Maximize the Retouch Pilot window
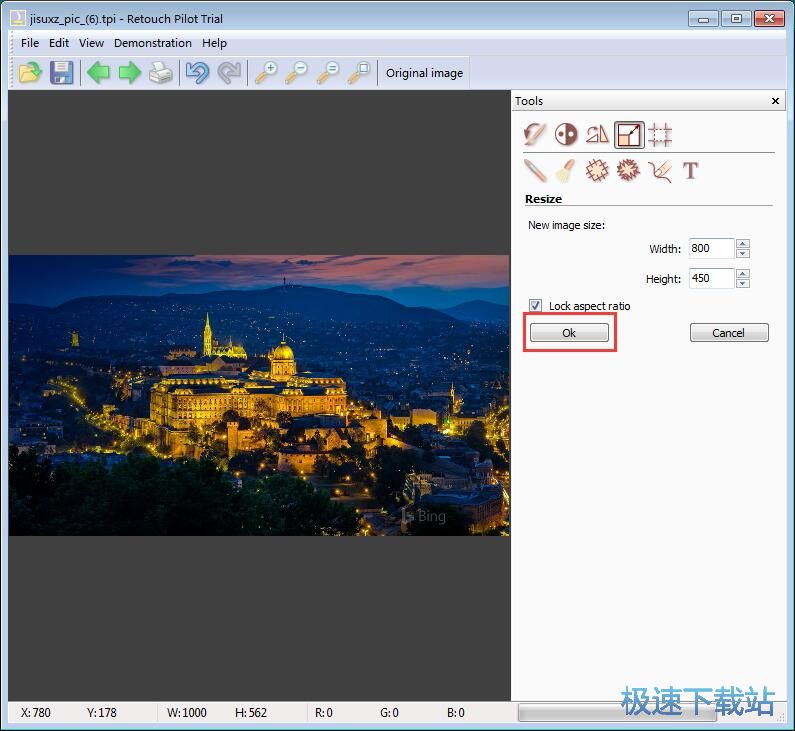 click(736, 19)
